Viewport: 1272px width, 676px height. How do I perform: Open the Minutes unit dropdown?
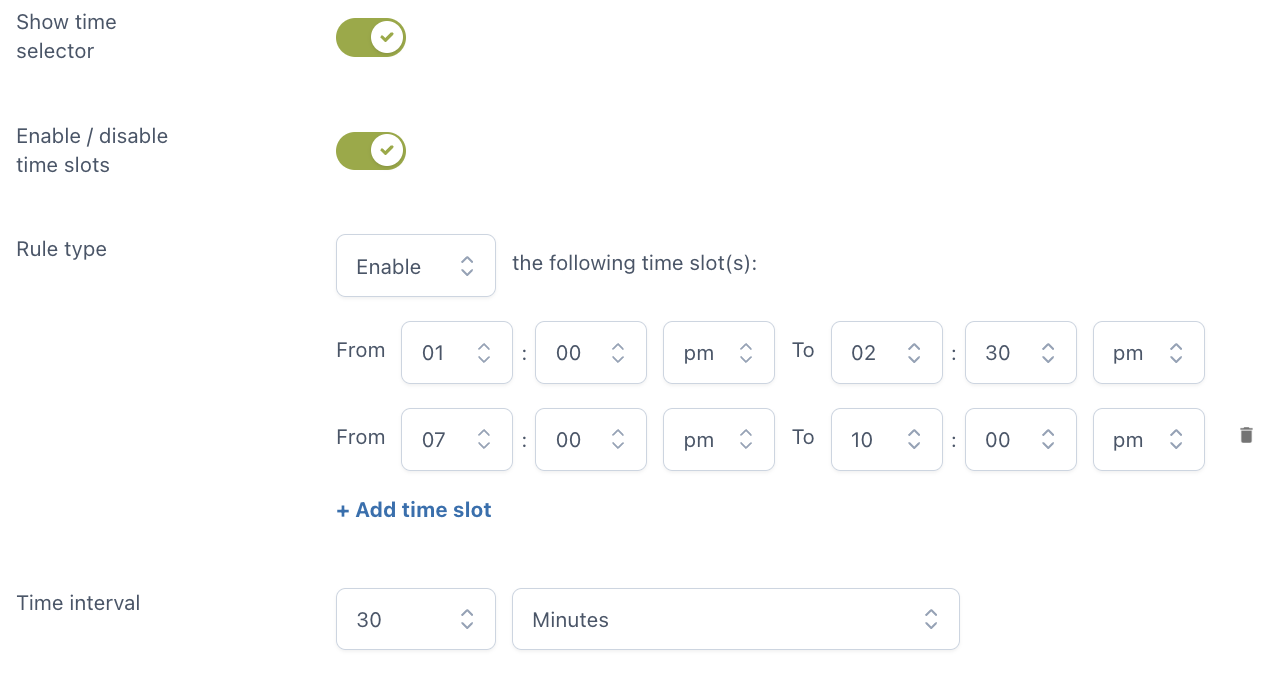coord(736,619)
